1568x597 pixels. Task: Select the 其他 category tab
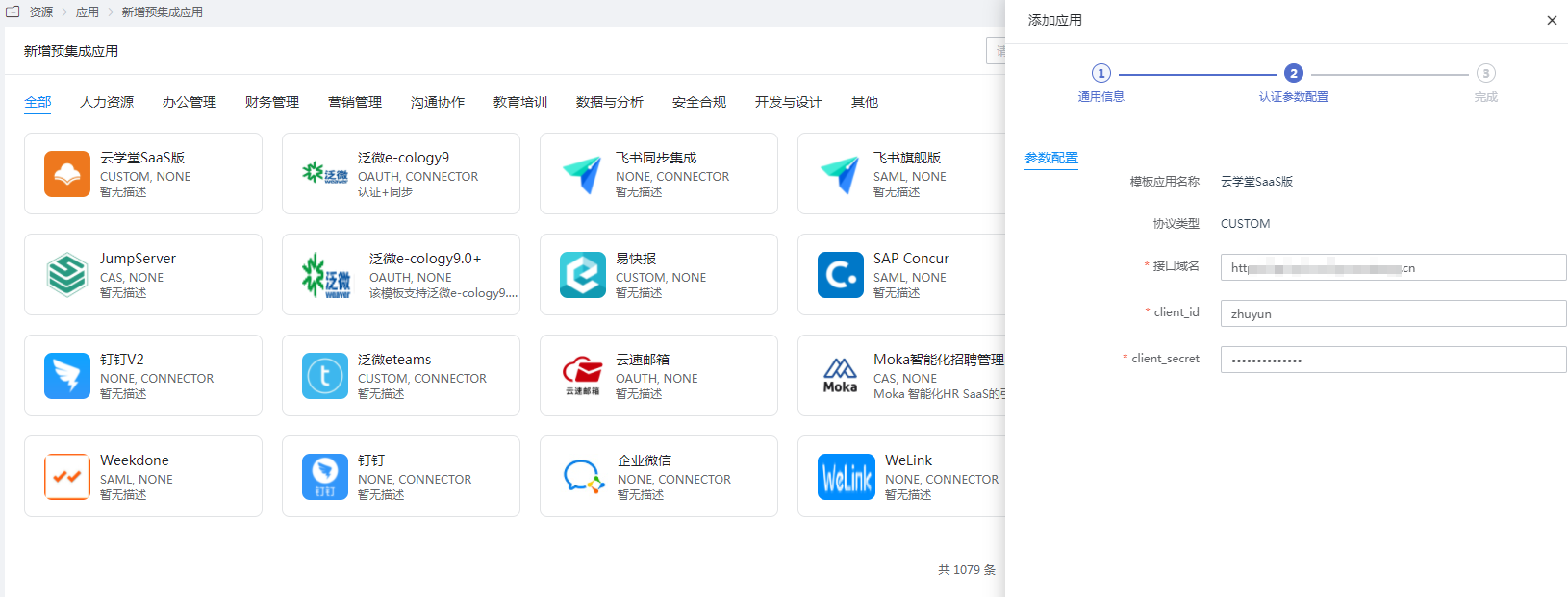coord(865,102)
